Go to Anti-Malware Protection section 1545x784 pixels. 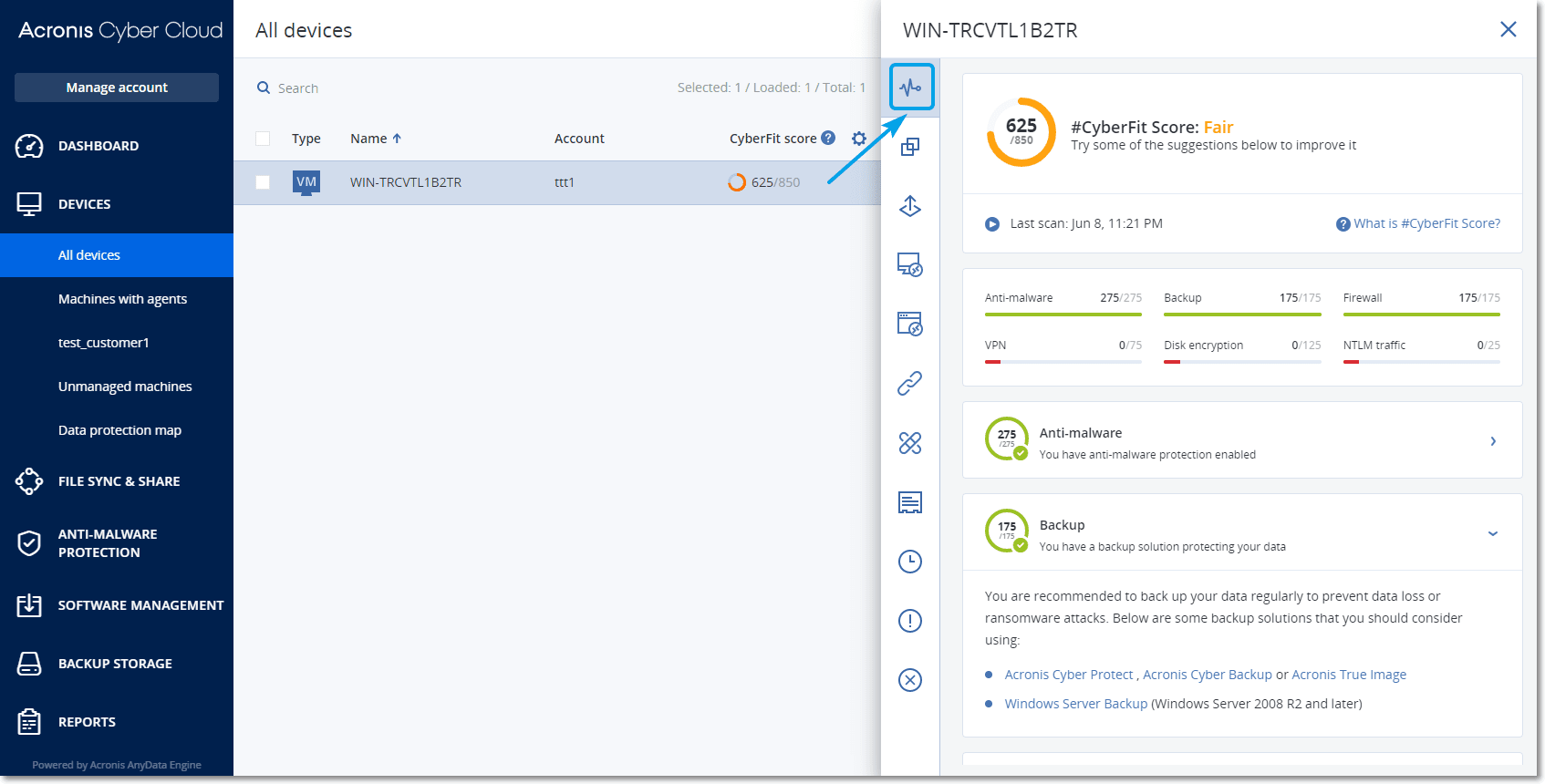pyautogui.click(x=117, y=543)
